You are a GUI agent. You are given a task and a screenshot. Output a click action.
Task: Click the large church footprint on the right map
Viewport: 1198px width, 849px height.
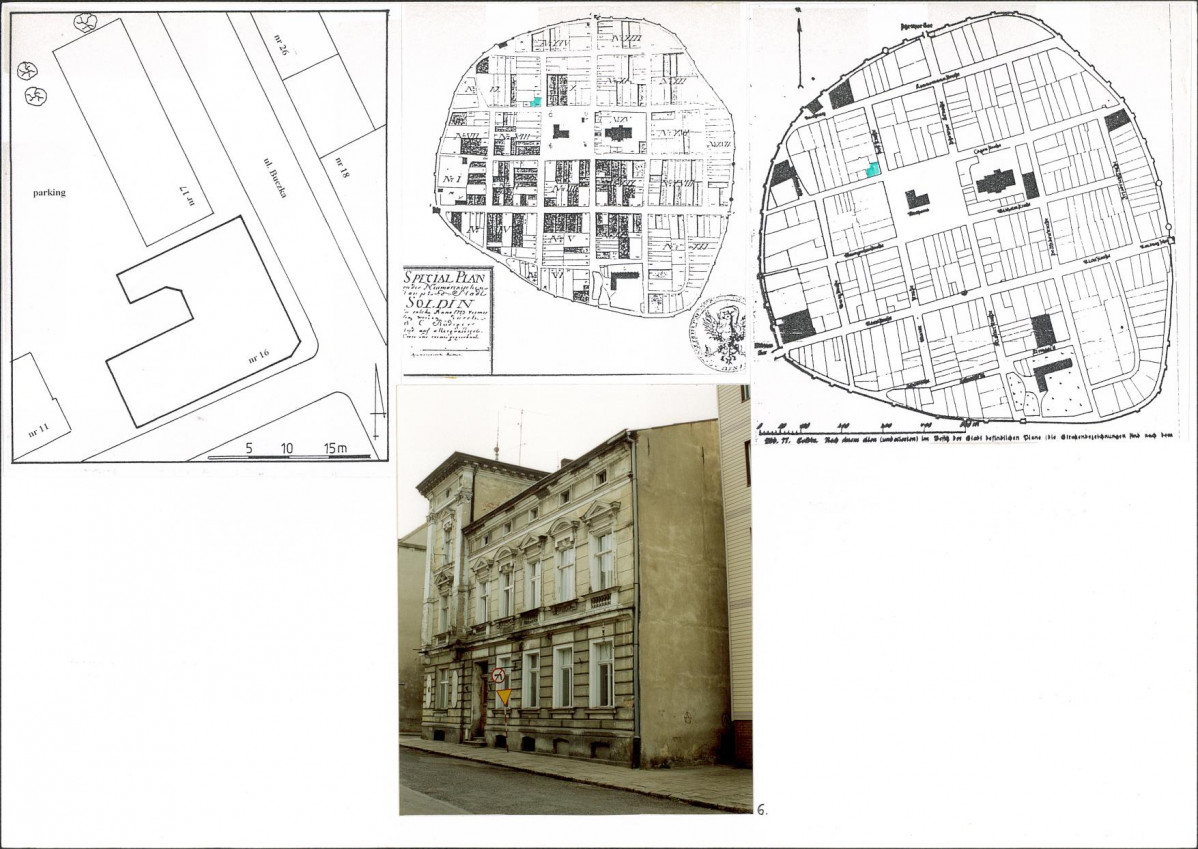pyautogui.click(x=995, y=182)
